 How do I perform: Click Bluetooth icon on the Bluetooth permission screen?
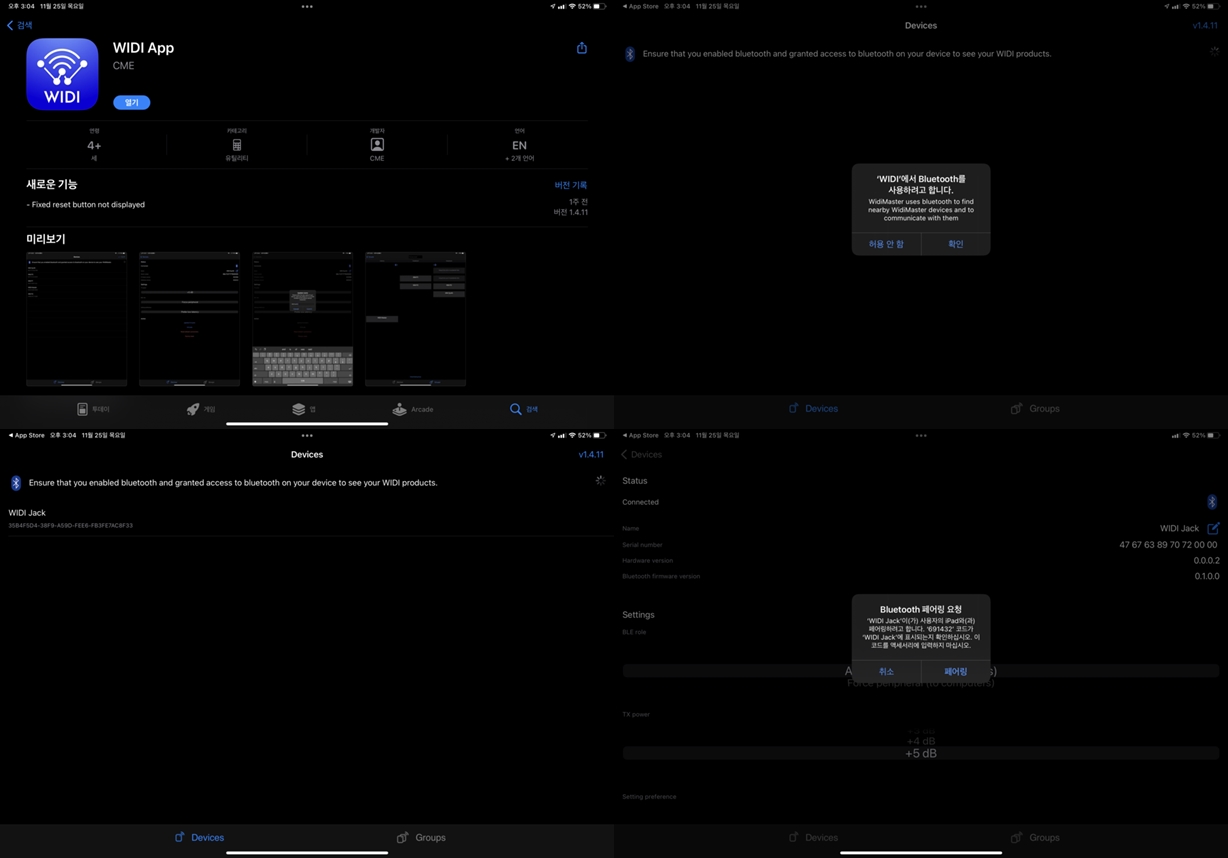click(x=630, y=54)
